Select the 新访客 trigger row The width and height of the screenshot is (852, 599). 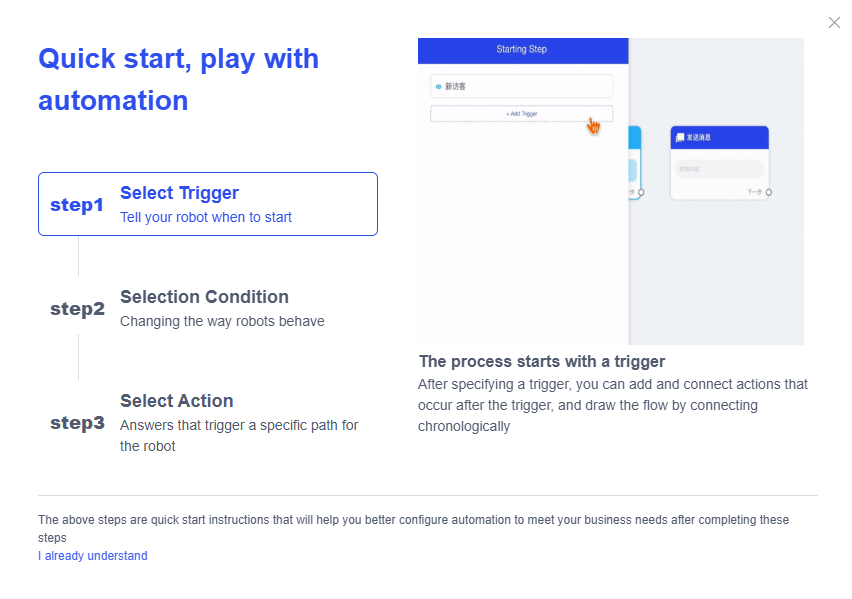pos(521,87)
